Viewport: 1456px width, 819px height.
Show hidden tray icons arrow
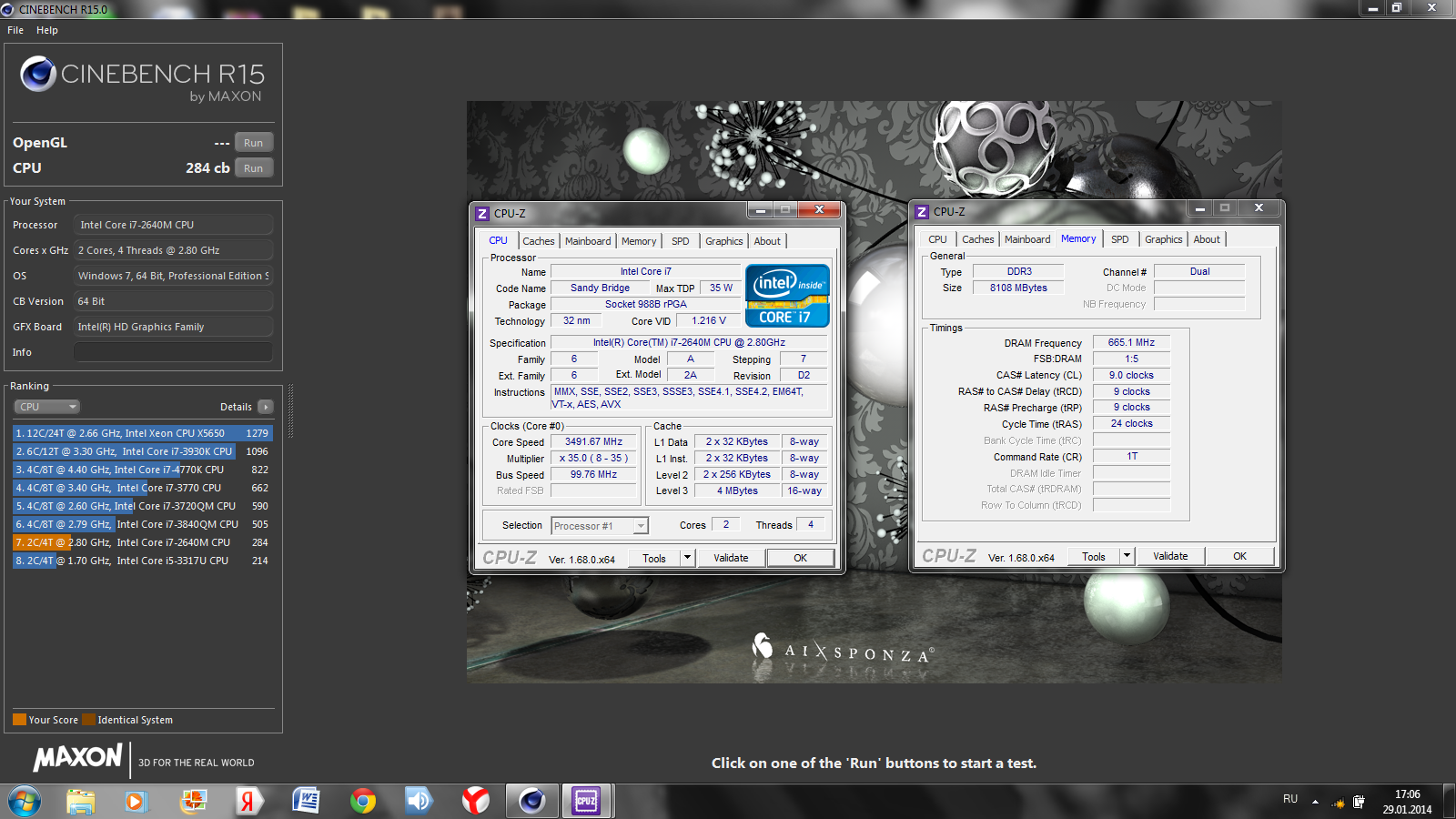coord(1315,802)
